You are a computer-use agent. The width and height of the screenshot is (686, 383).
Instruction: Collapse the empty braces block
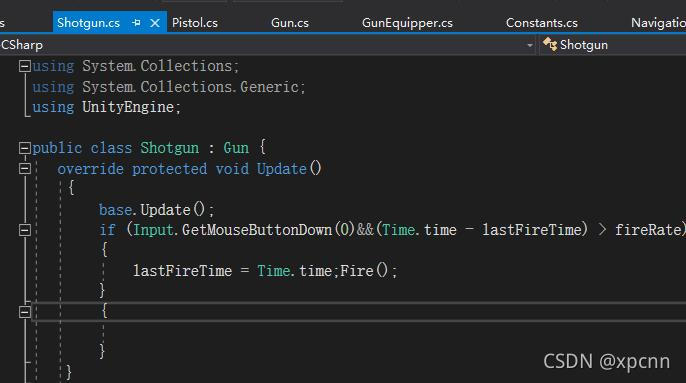(25, 312)
